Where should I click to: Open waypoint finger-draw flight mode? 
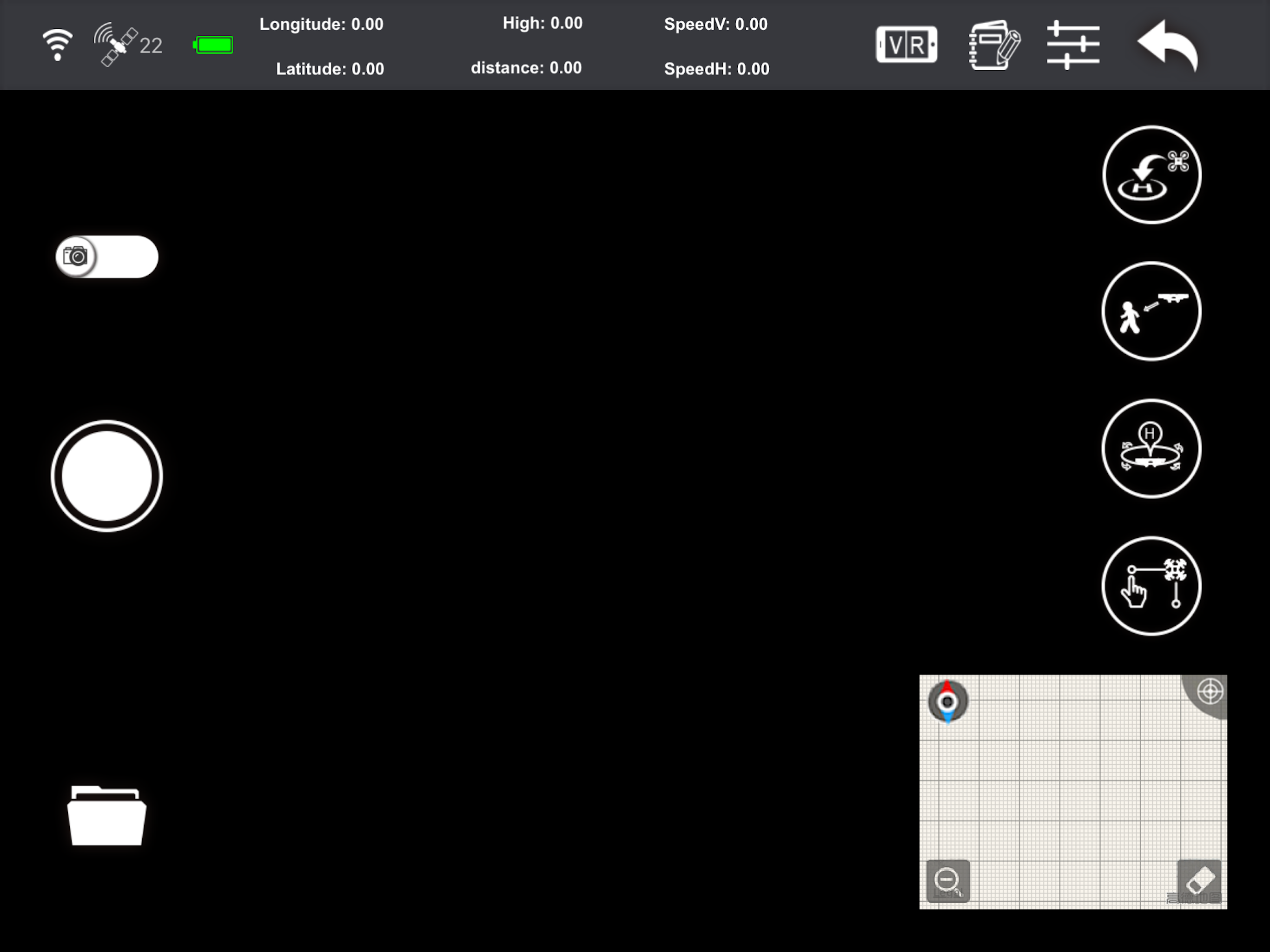1151,586
